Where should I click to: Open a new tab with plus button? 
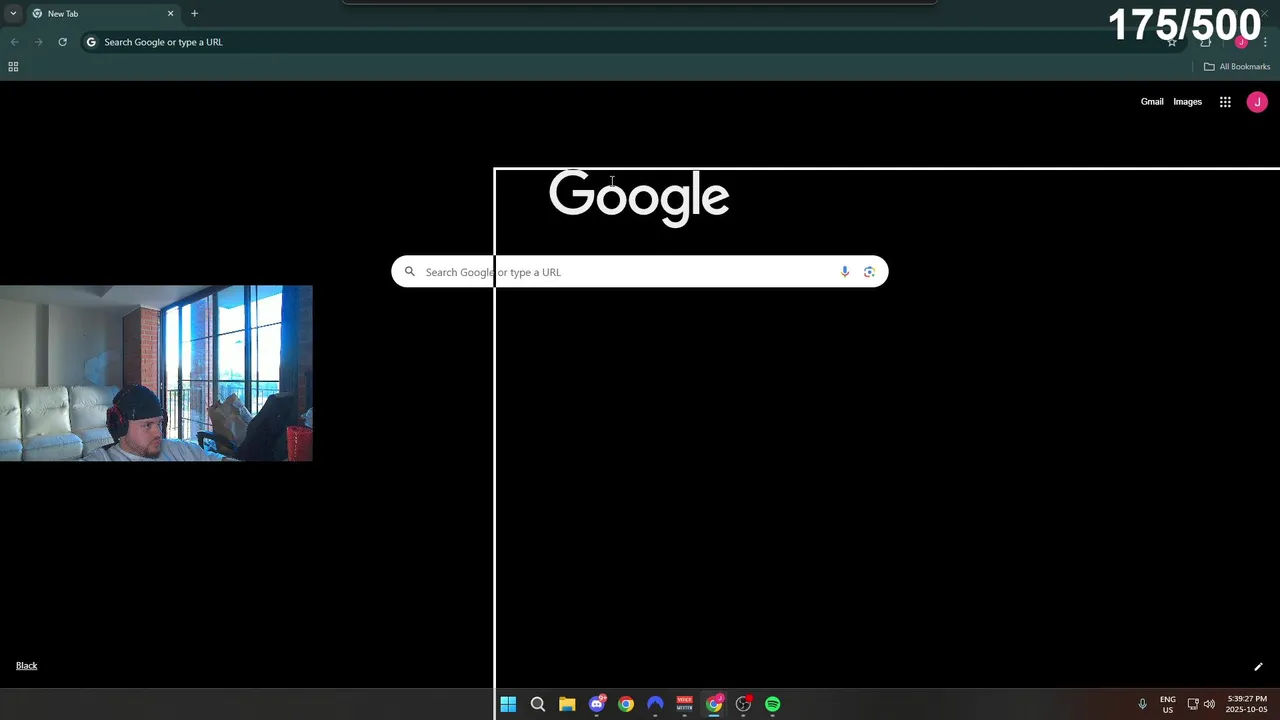194,14
